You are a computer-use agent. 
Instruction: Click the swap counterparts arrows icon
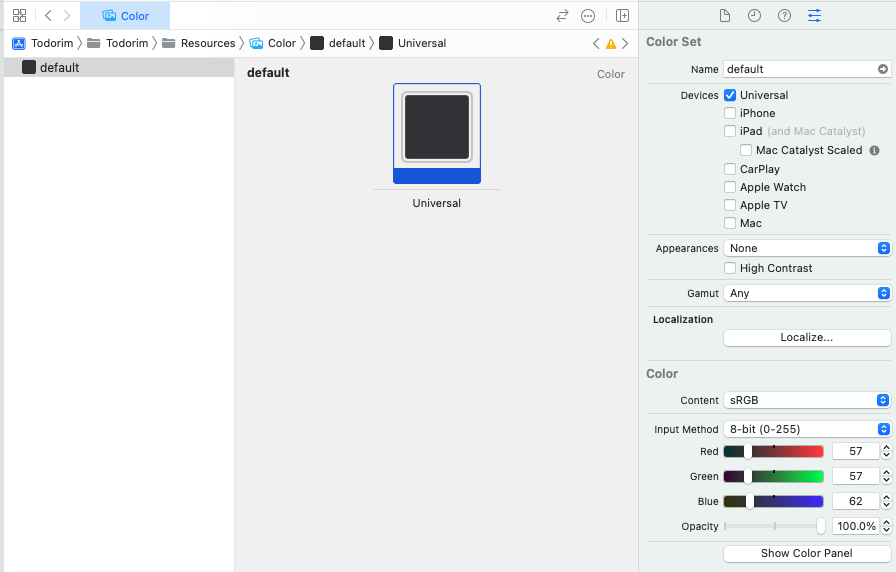tap(562, 16)
